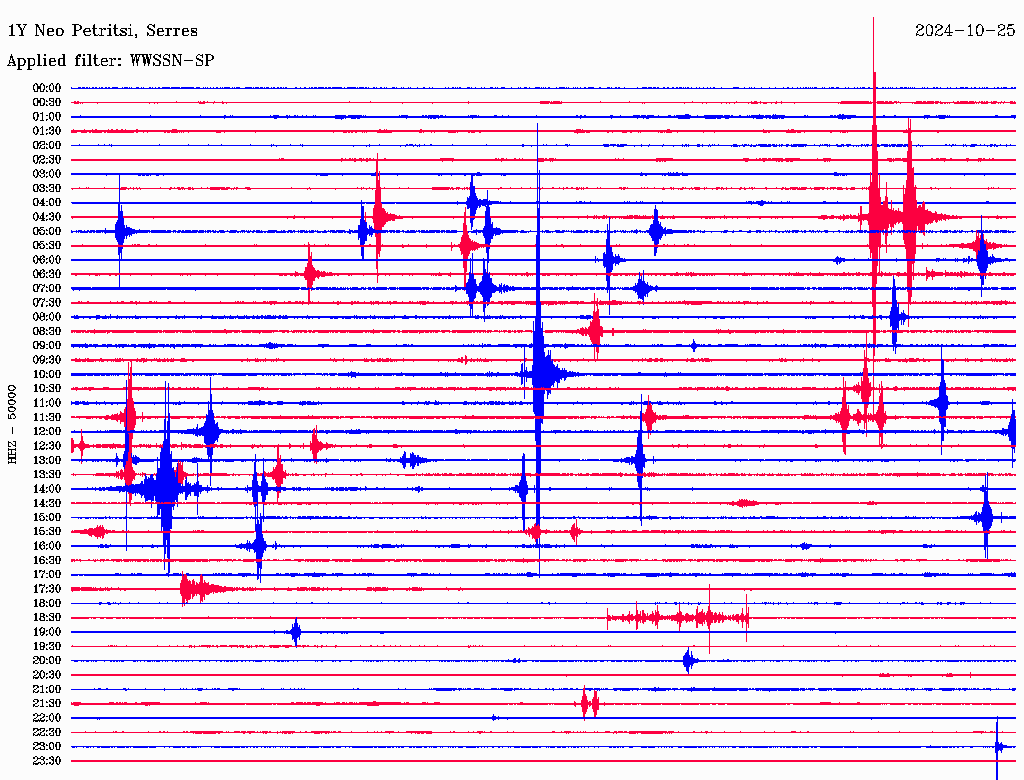Select the "18:00" time label
Image resolution: width=1024 pixels, height=780 pixels.
pos(46,604)
